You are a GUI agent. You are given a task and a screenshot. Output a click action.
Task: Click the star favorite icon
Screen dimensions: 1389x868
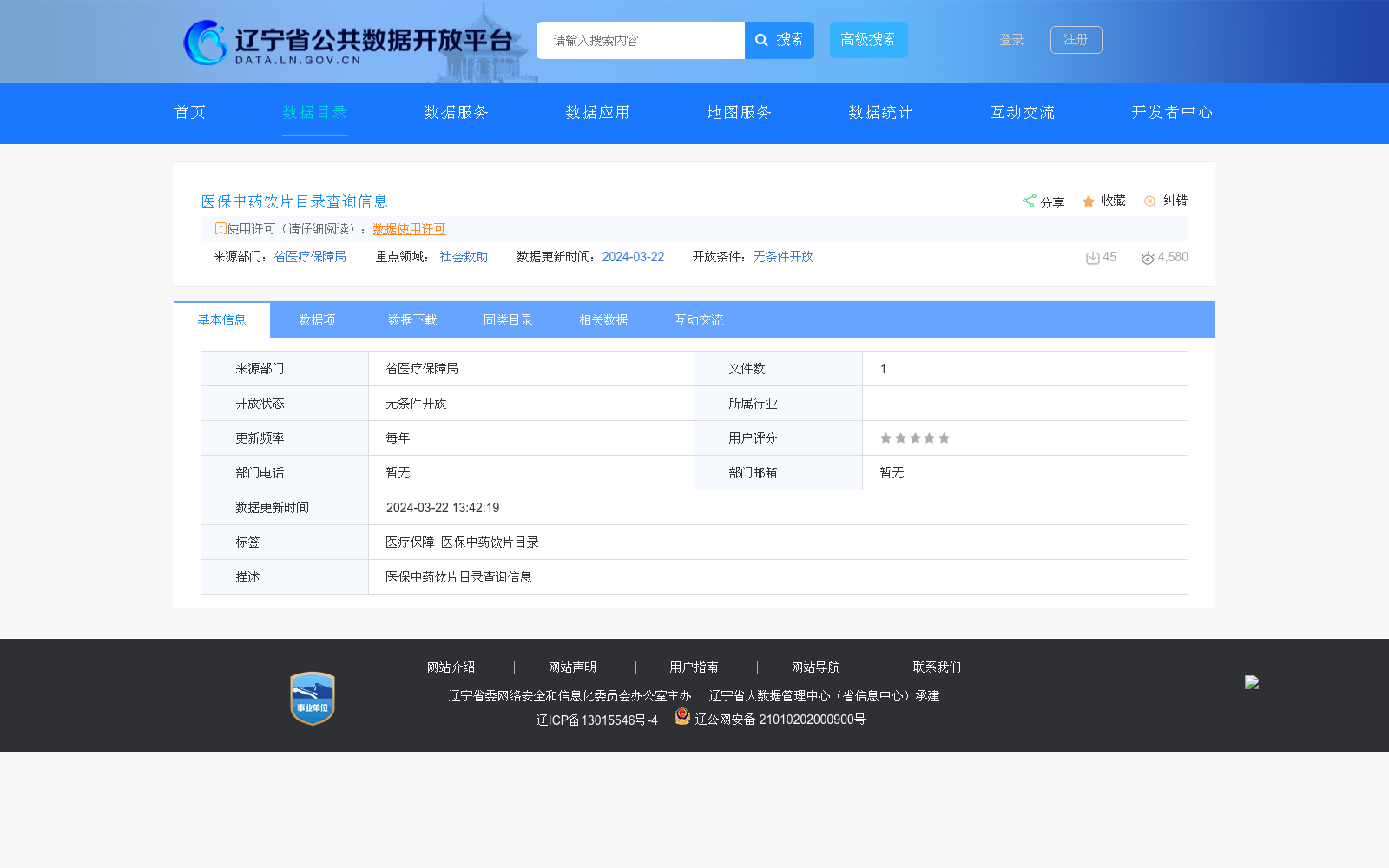point(1089,201)
